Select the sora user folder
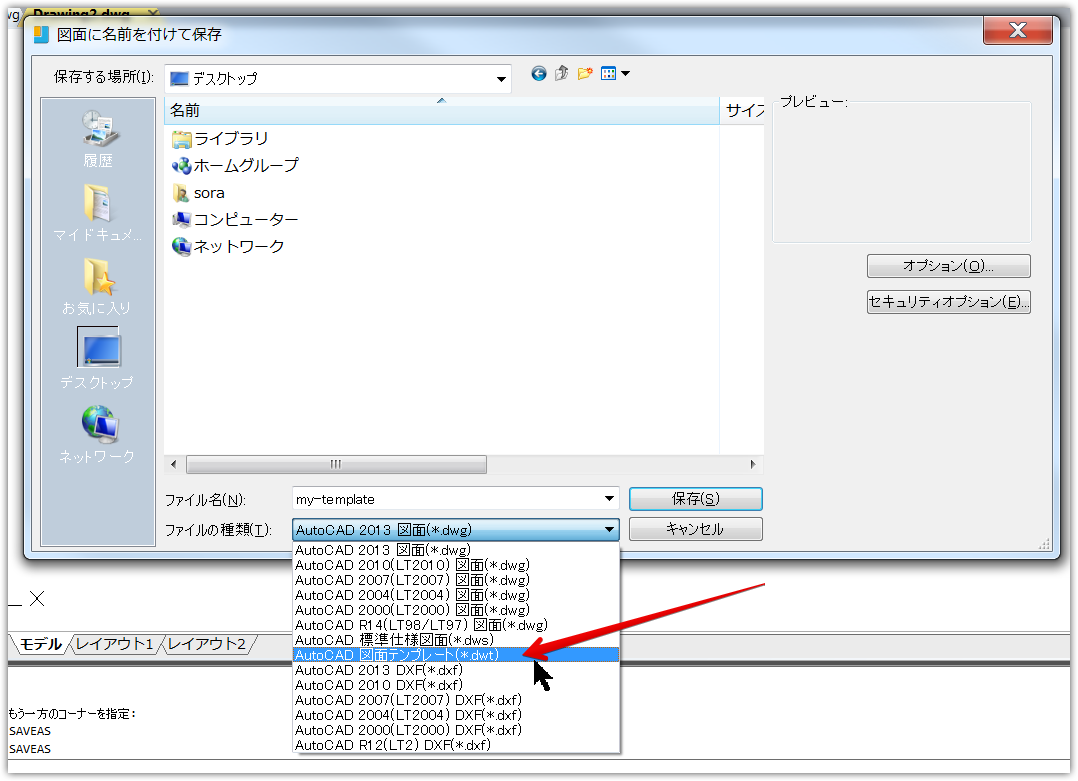1078x781 pixels. coord(199,193)
